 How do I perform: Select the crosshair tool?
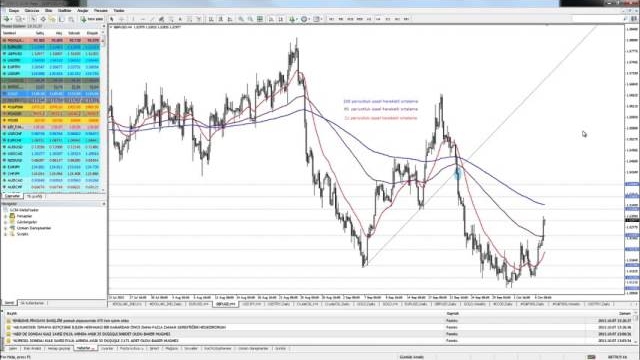click(122, 19)
